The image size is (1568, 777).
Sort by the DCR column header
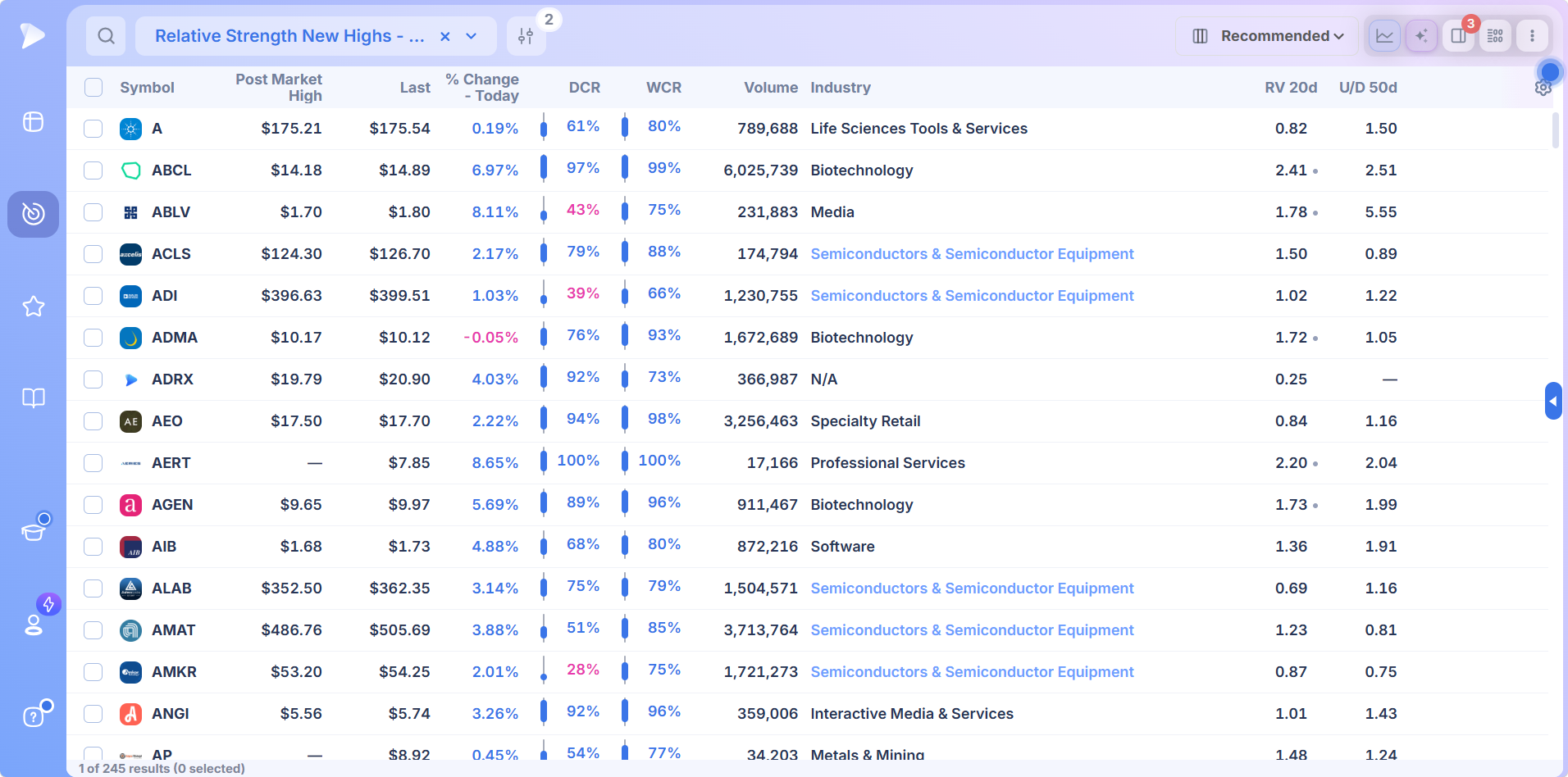click(585, 88)
